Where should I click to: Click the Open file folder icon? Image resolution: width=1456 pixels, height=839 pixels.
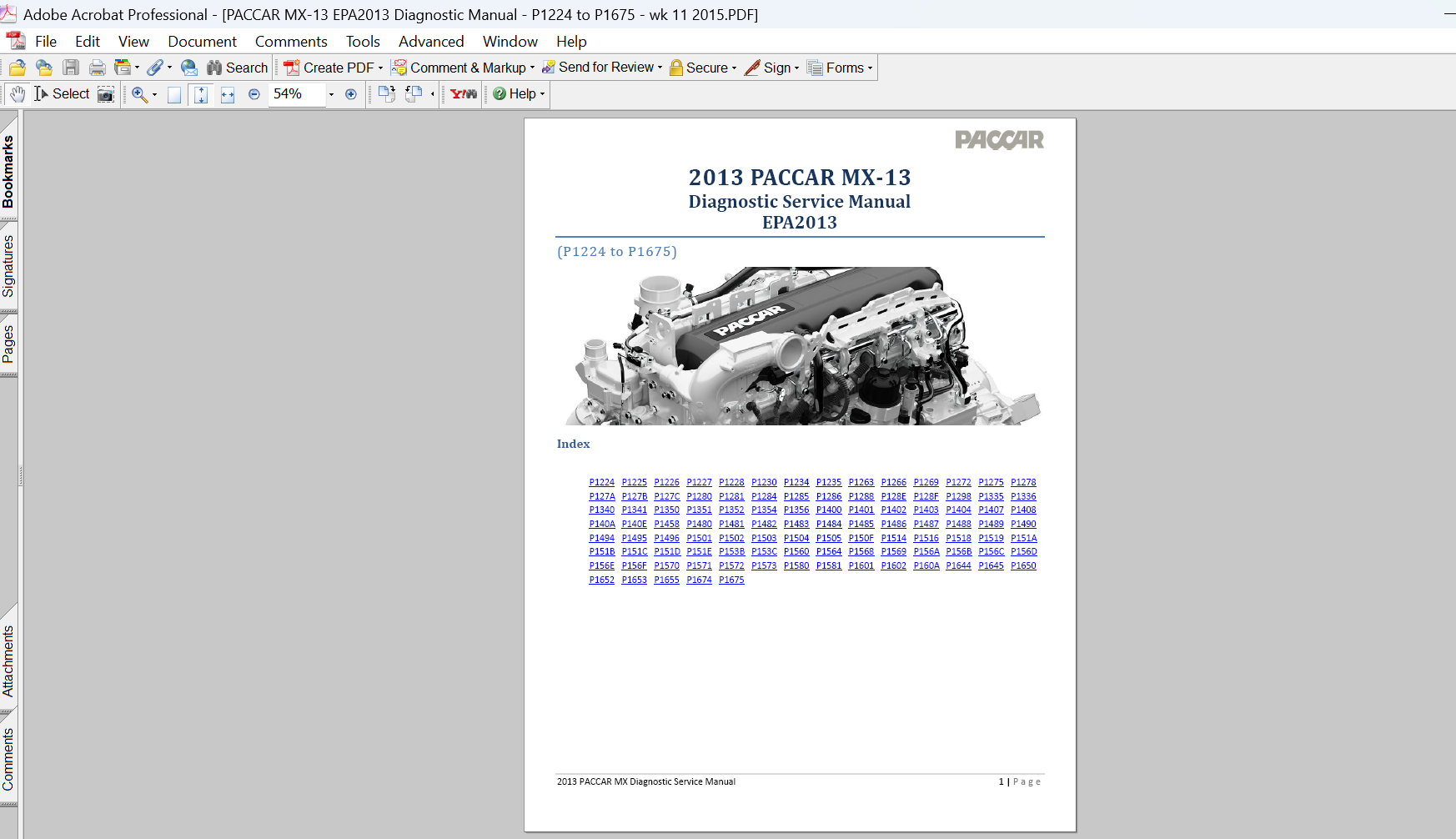(x=18, y=68)
